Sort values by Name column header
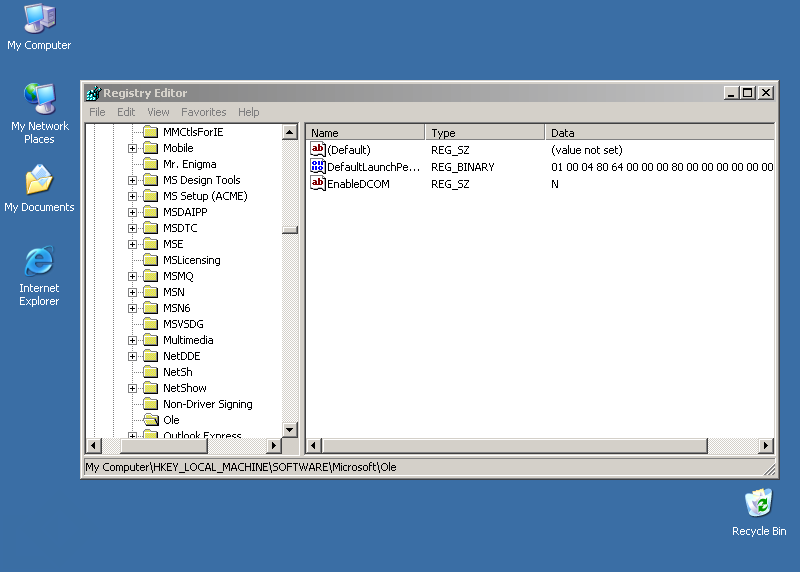 365,133
